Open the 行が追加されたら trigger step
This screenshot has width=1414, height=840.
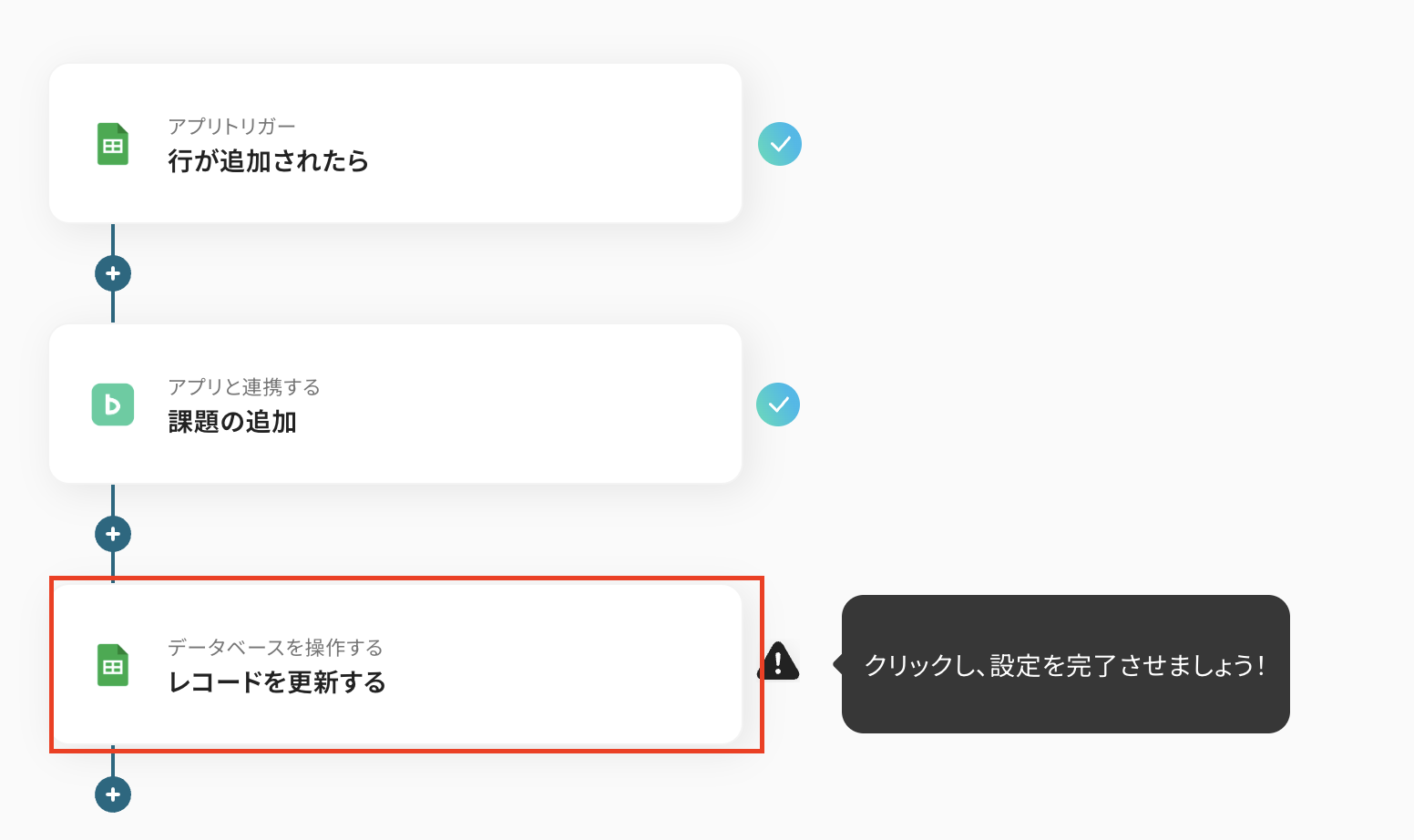click(x=268, y=161)
